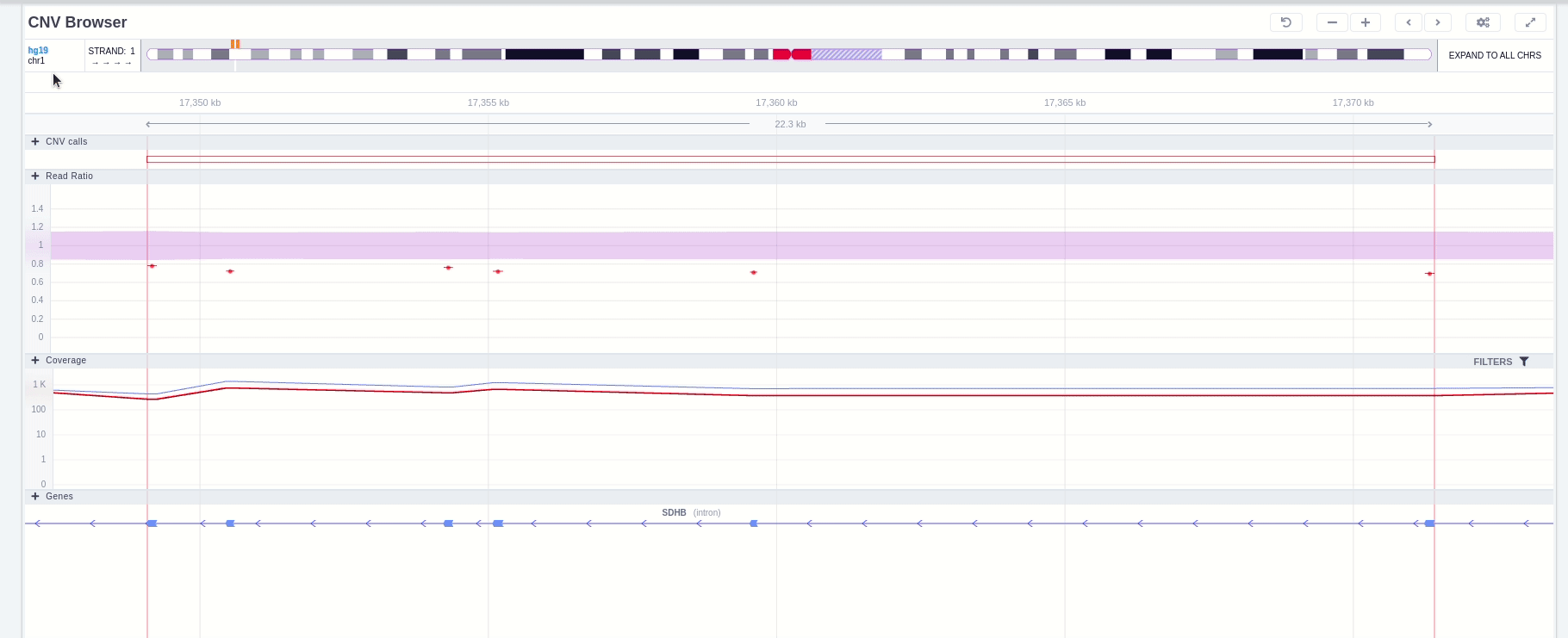Select the SDHB gene label
1568x638 pixels.
coord(674,512)
